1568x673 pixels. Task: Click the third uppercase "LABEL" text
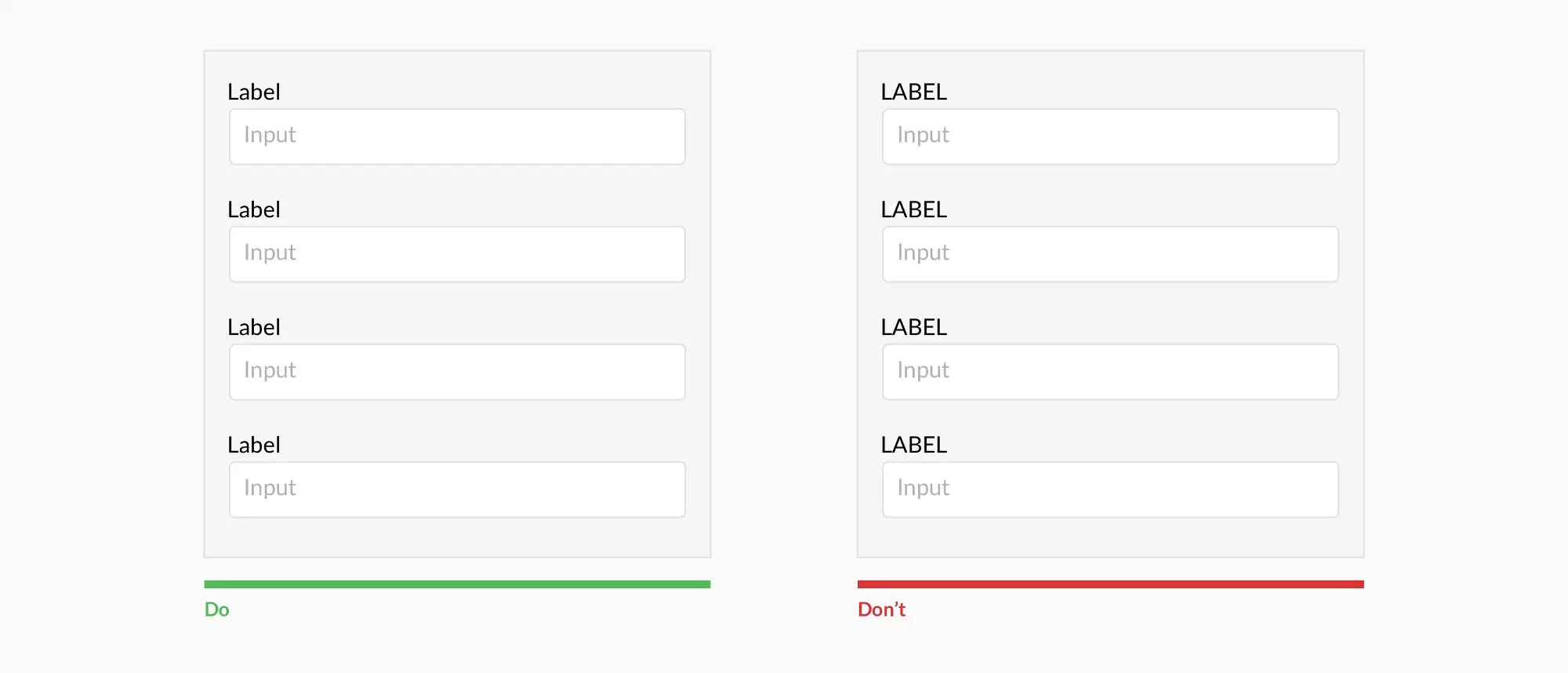914,327
